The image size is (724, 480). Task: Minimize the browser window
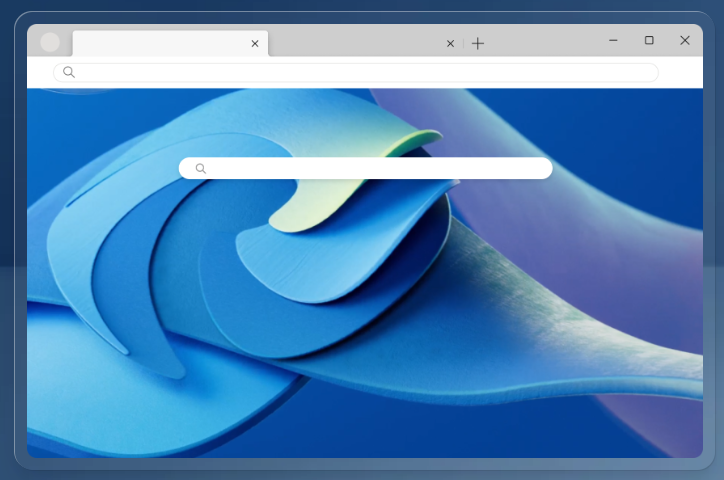(x=613, y=40)
